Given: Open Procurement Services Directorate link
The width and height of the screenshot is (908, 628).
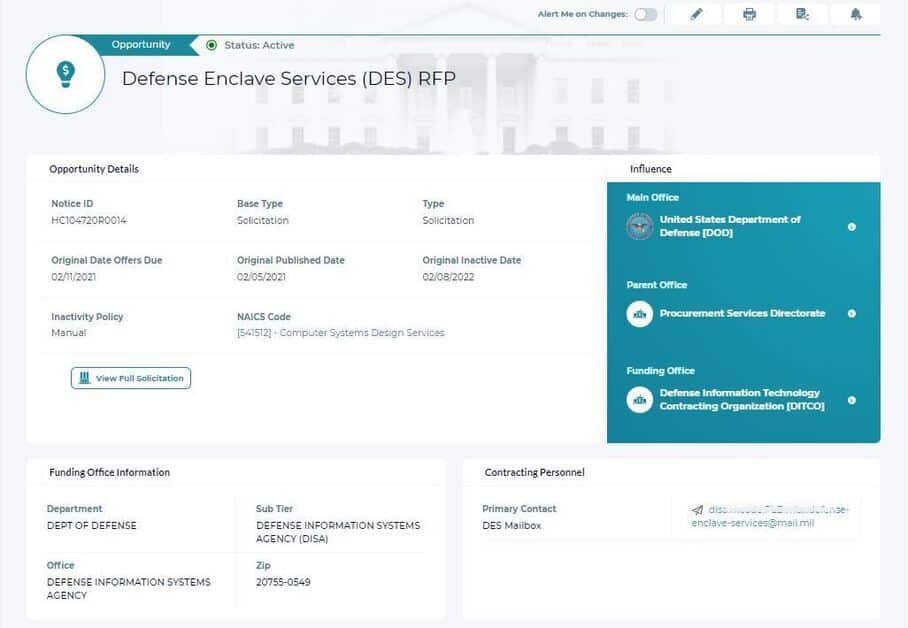Looking at the screenshot, I should [742, 313].
